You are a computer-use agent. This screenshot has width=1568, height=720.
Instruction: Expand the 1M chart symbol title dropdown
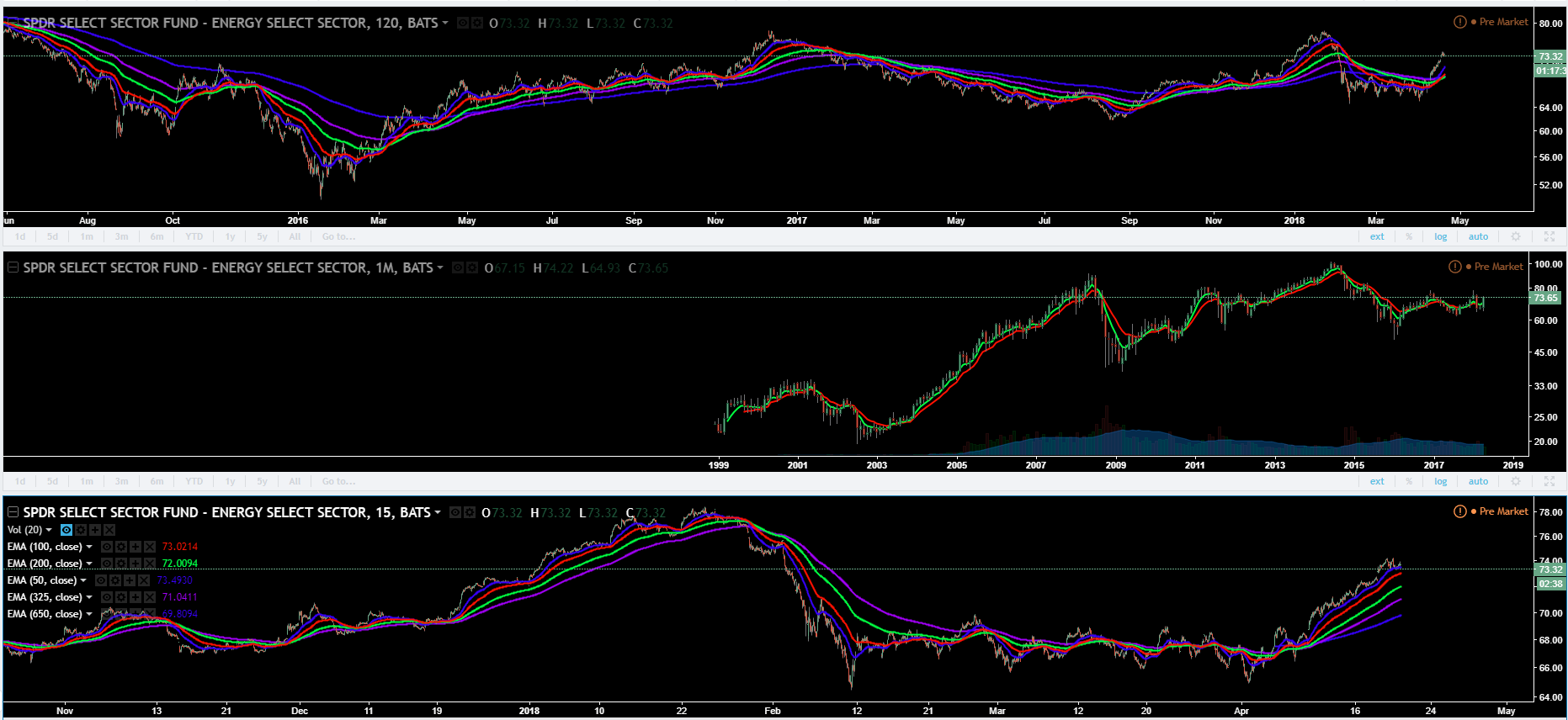coord(439,268)
